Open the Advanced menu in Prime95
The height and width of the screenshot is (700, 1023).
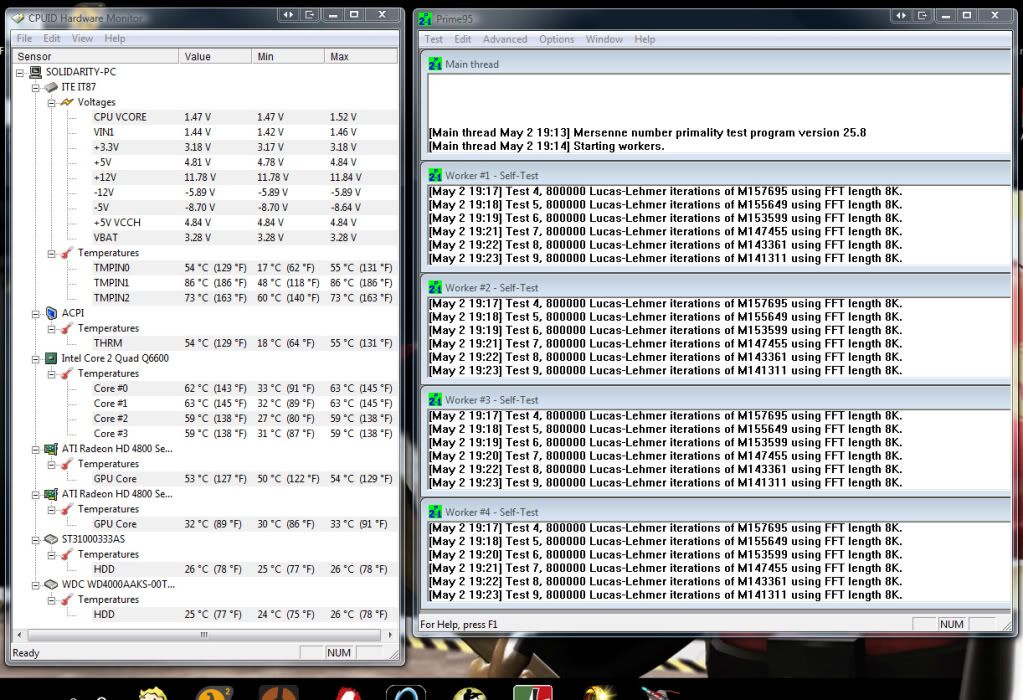[505, 39]
